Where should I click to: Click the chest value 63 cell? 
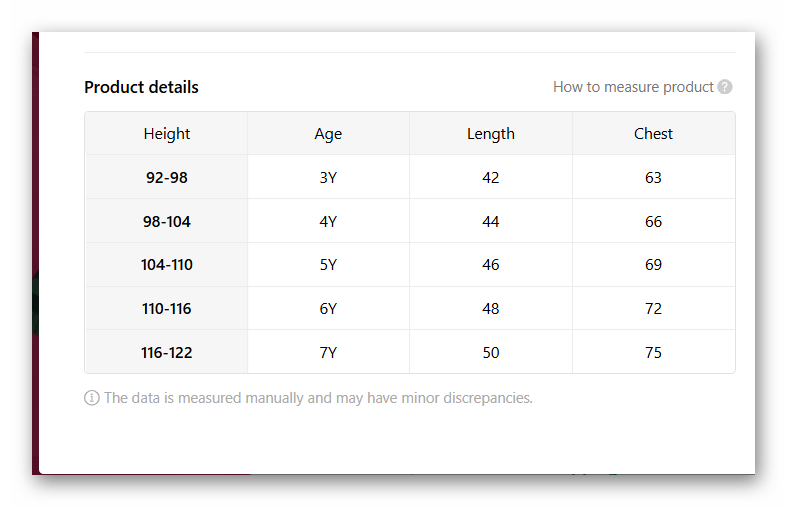[654, 178]
